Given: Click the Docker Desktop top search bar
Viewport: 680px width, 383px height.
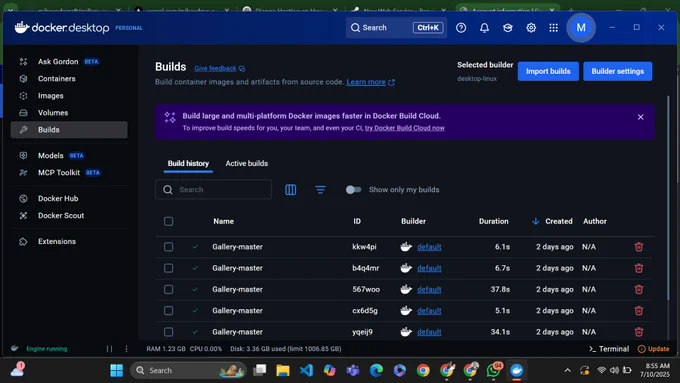Looking at the screenshot, I should (x=396, y=28).
